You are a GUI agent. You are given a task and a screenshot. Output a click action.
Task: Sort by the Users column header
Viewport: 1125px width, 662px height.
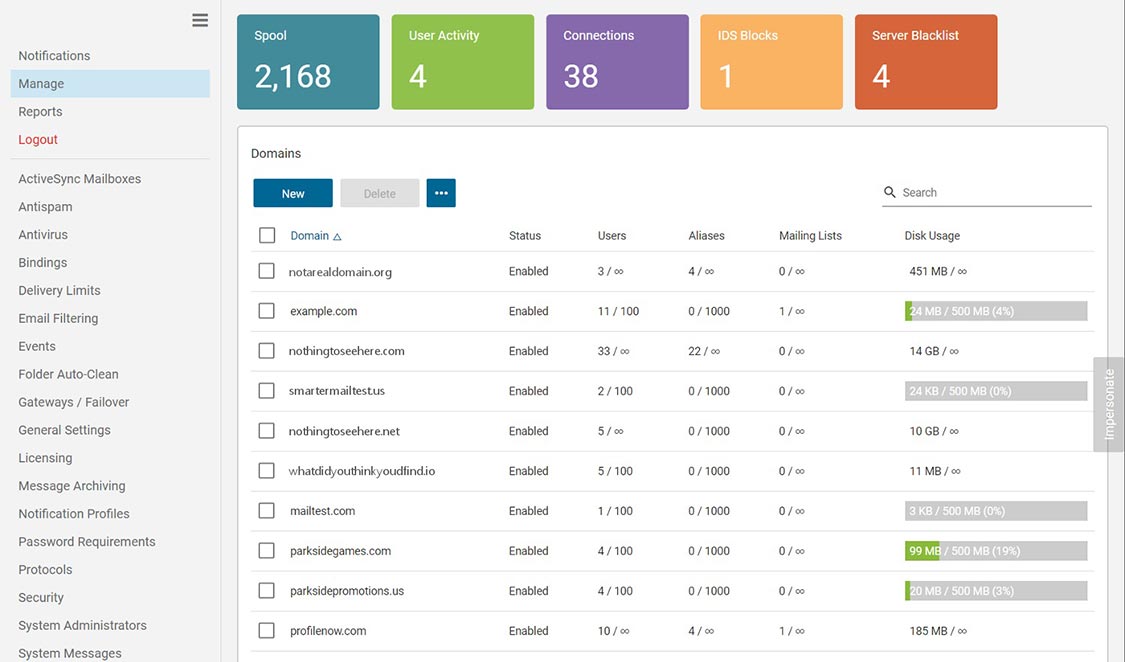(x=612, y=235)
